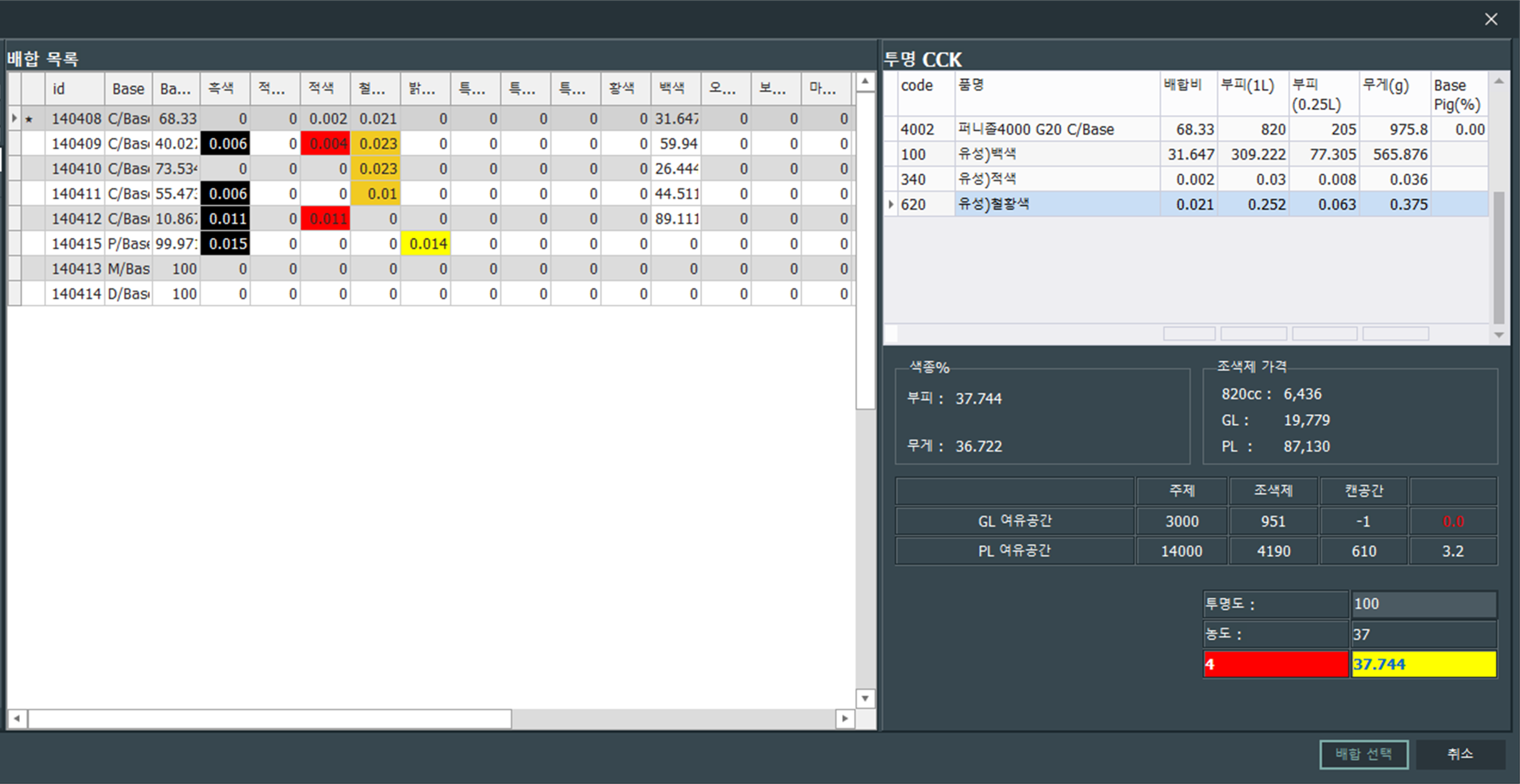Click the row selector arrow of id 140408

coord(14,118)
